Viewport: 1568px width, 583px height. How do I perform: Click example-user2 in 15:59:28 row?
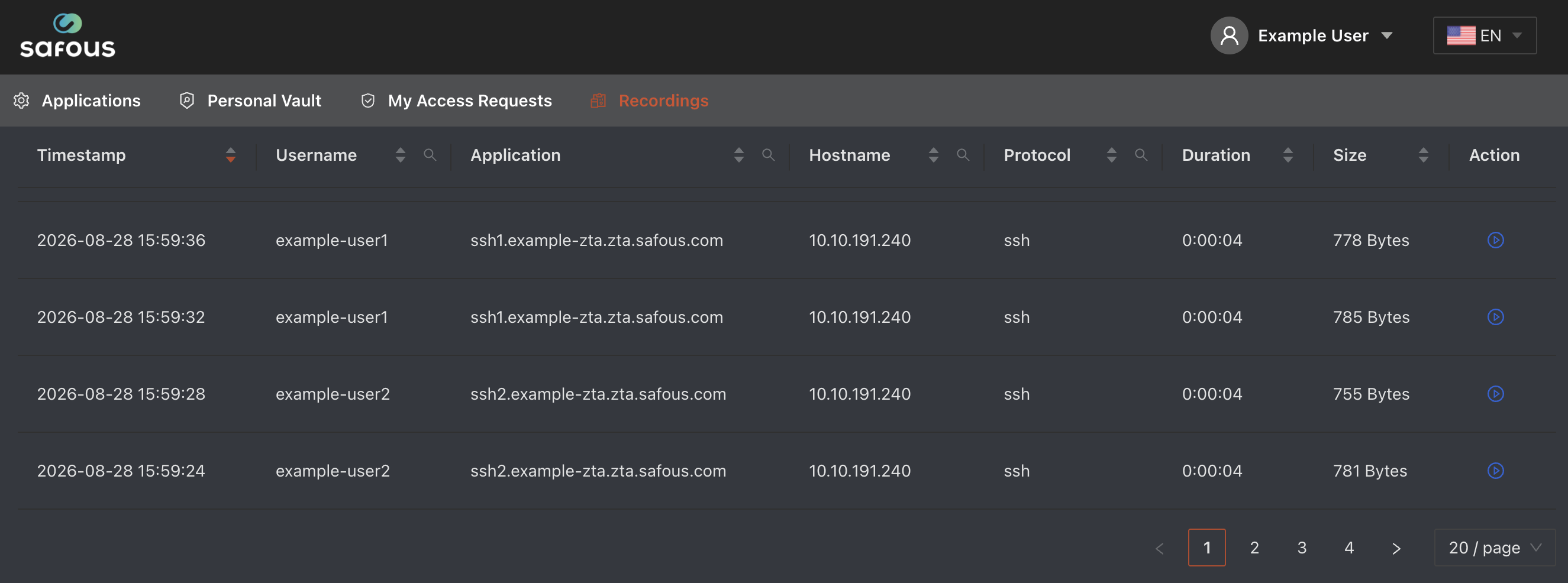[333, 394]
